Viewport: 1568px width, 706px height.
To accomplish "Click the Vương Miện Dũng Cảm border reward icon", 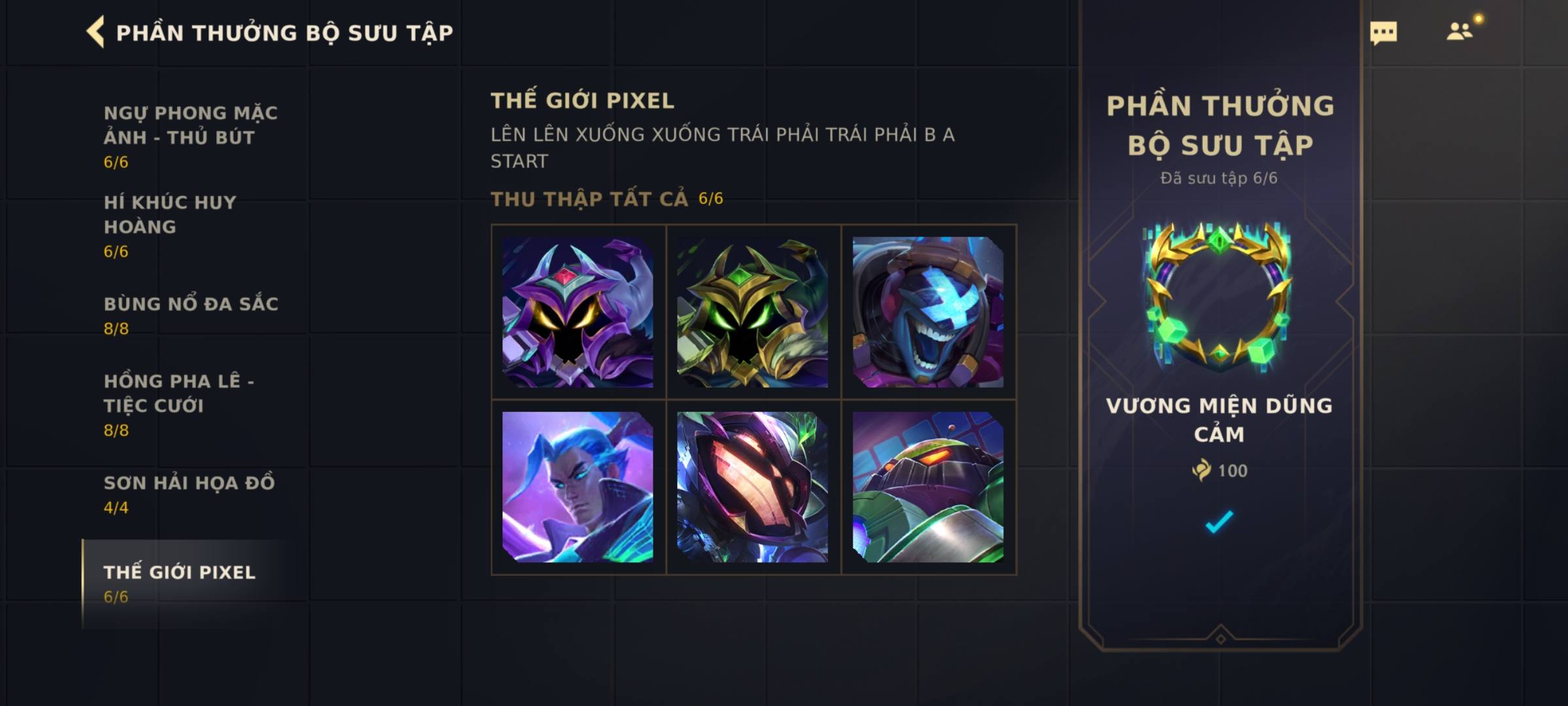I will click(1218, 299).
